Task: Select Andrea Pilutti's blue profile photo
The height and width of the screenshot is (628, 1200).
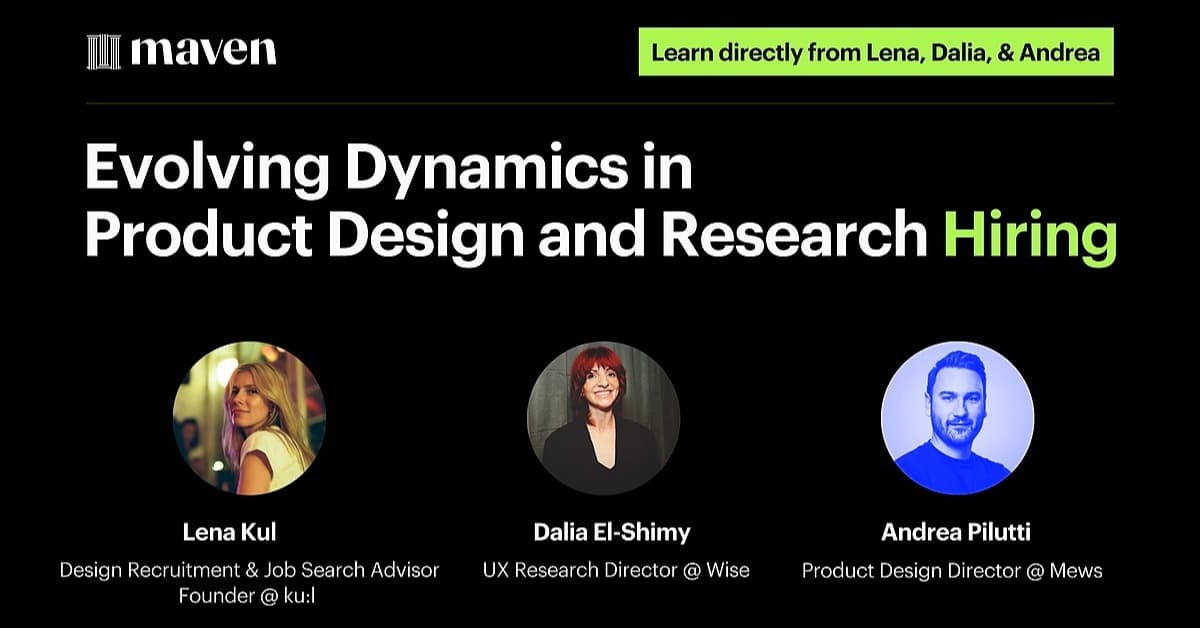Action: 957,417
